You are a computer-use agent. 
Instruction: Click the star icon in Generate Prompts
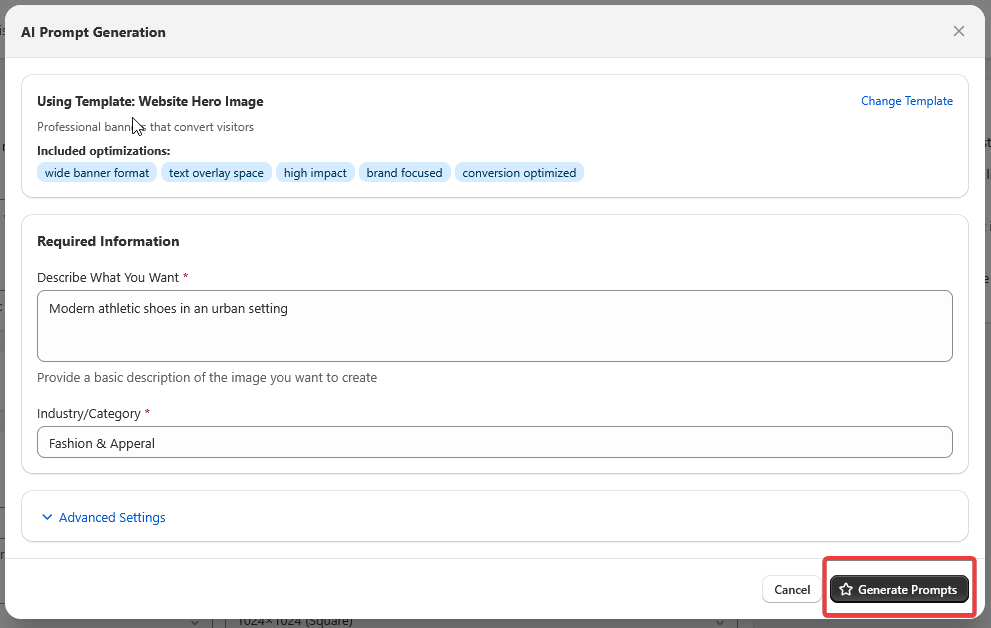tap(846, 590)
